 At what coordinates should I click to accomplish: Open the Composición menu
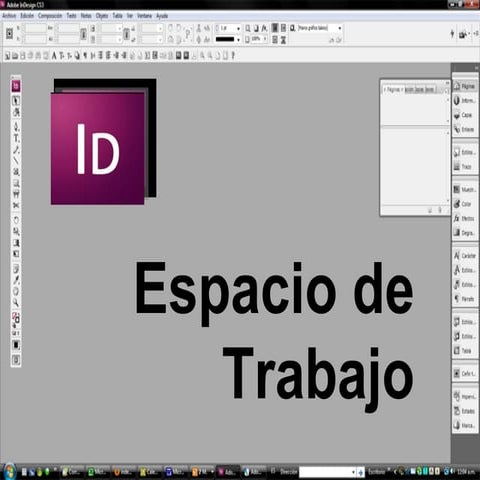[x=50, y=16]
